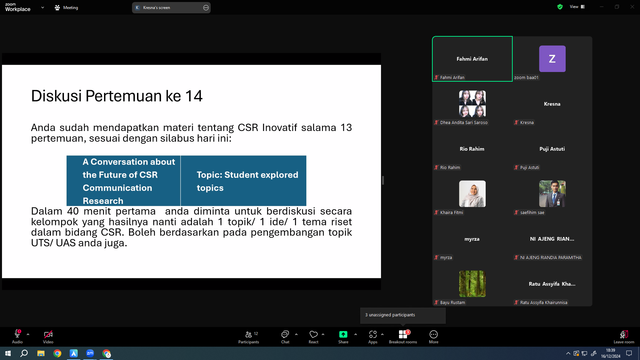The image size is (640, 360).
Task: Open the Chat panel
Action: (x=285, y=336)
